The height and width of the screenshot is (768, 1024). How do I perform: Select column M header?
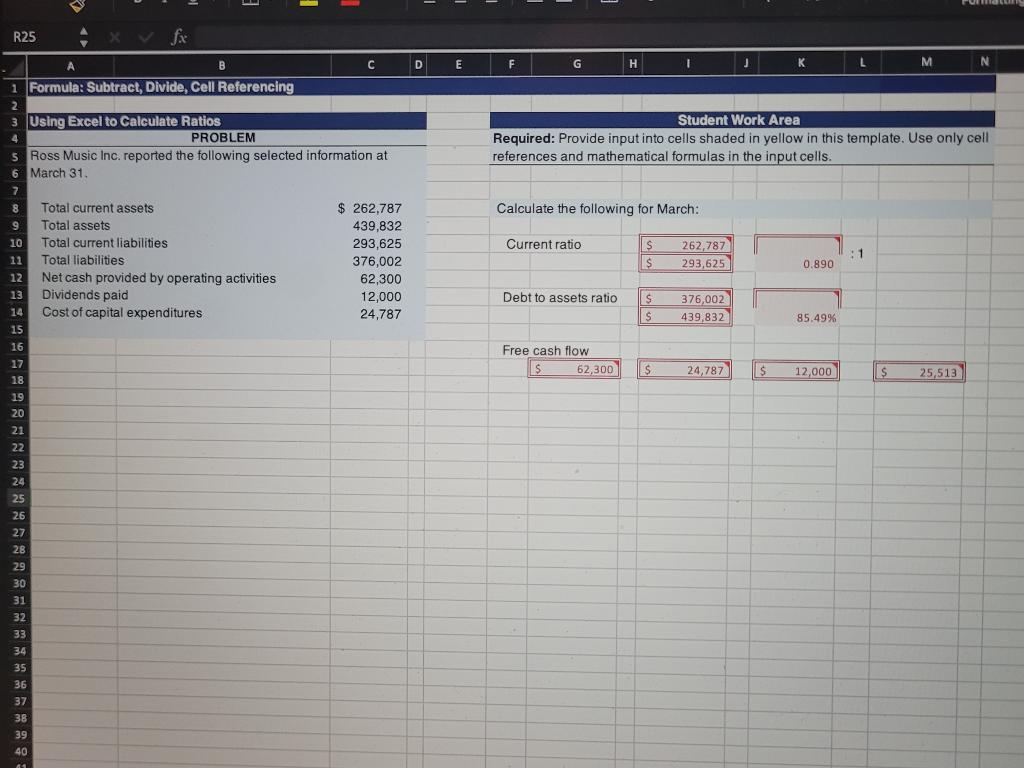point(926,62)
